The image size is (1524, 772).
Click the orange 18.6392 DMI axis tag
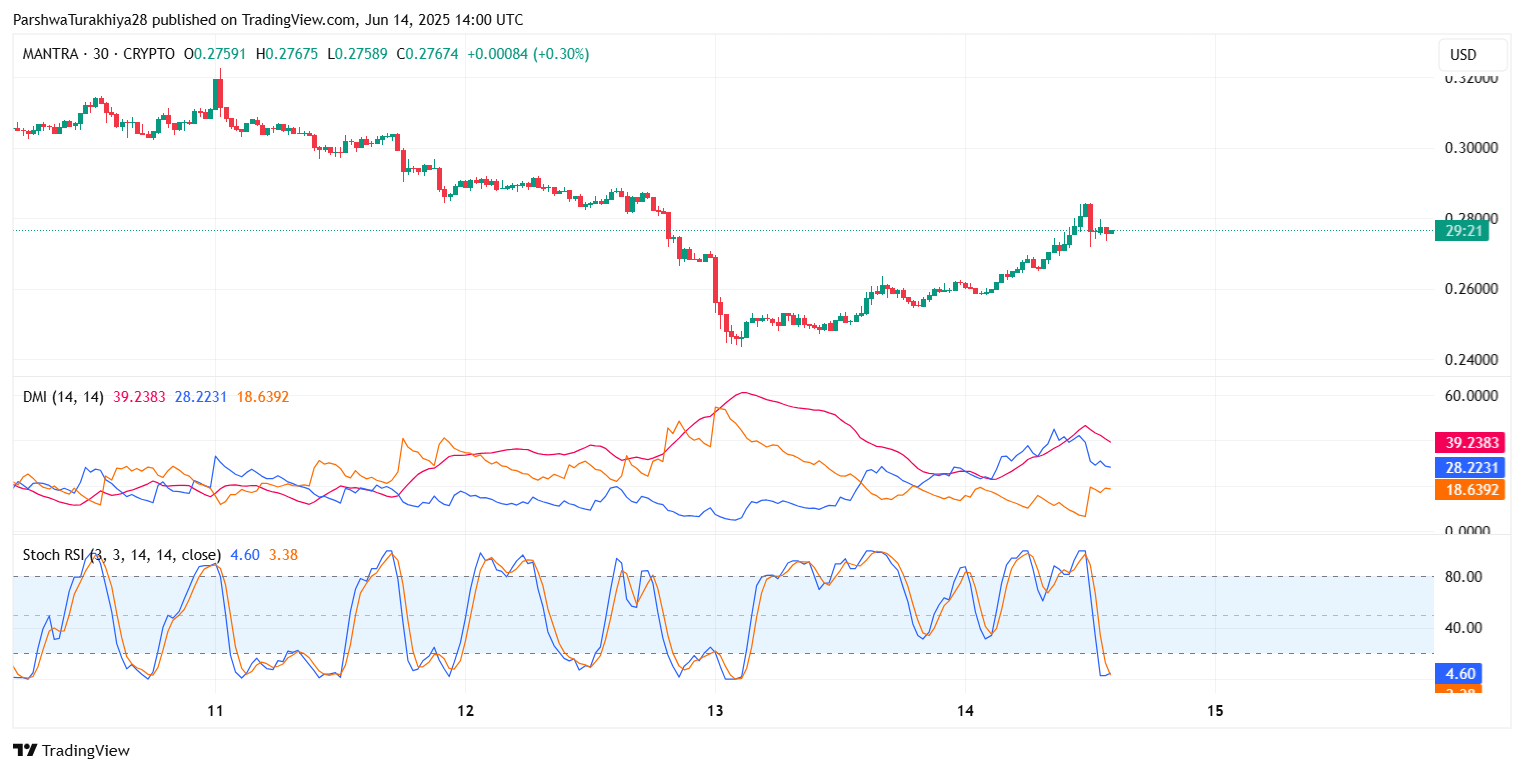(1468, 490)
